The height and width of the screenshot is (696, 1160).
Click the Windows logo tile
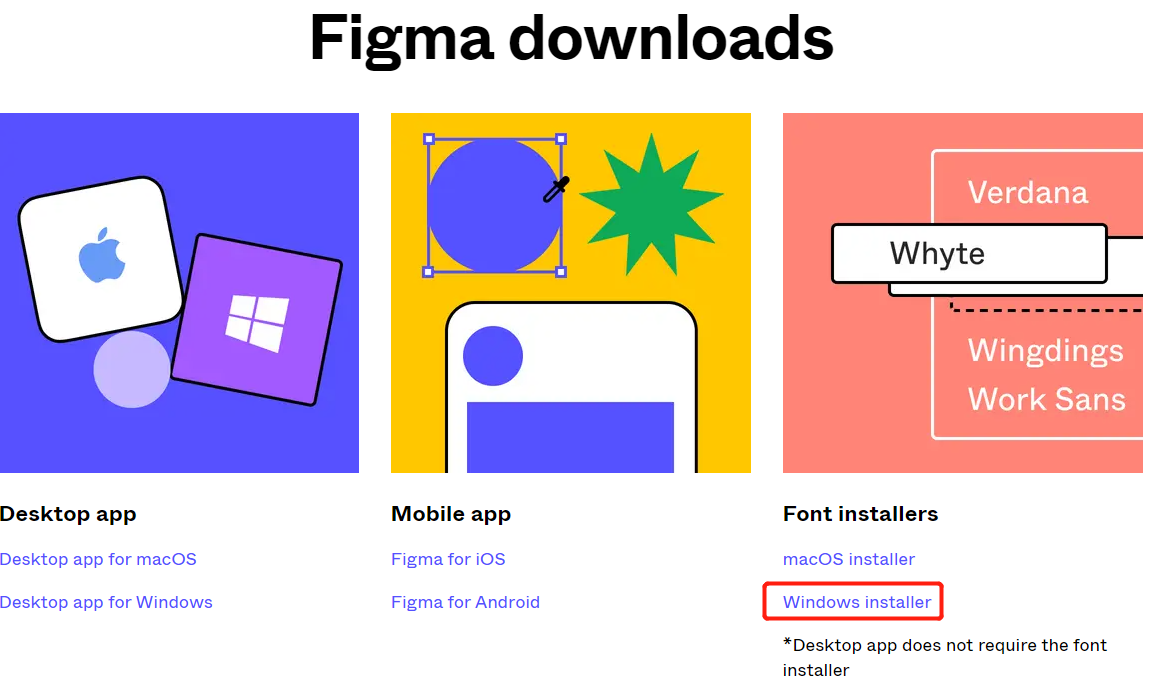[x=257, y=318]
